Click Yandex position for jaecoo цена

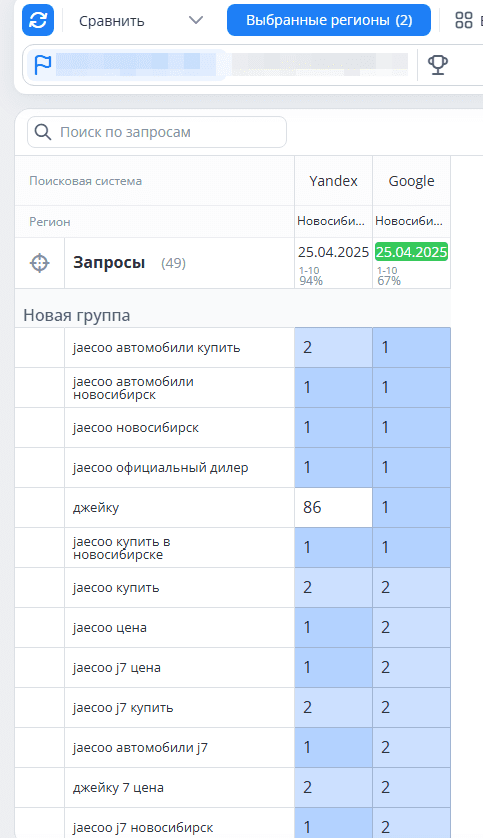click(x=333, y=627)
